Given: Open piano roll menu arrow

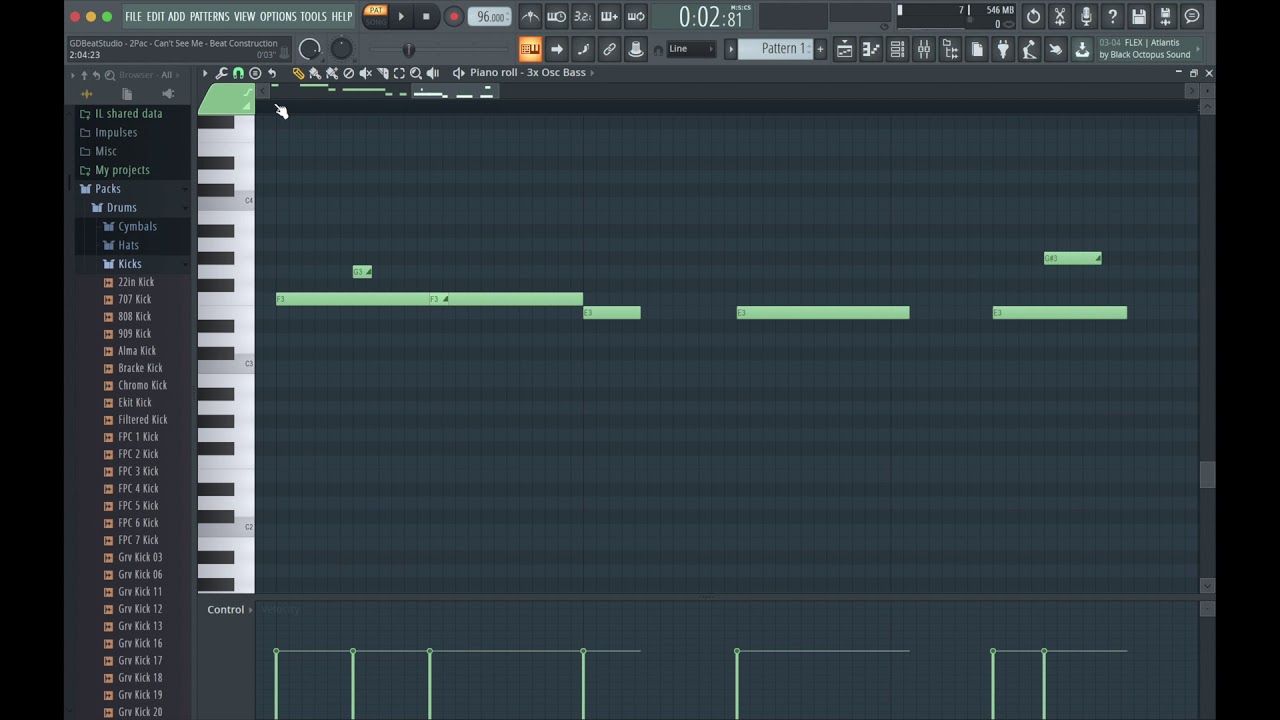Looking at the screenshot, I should point(205,73).
